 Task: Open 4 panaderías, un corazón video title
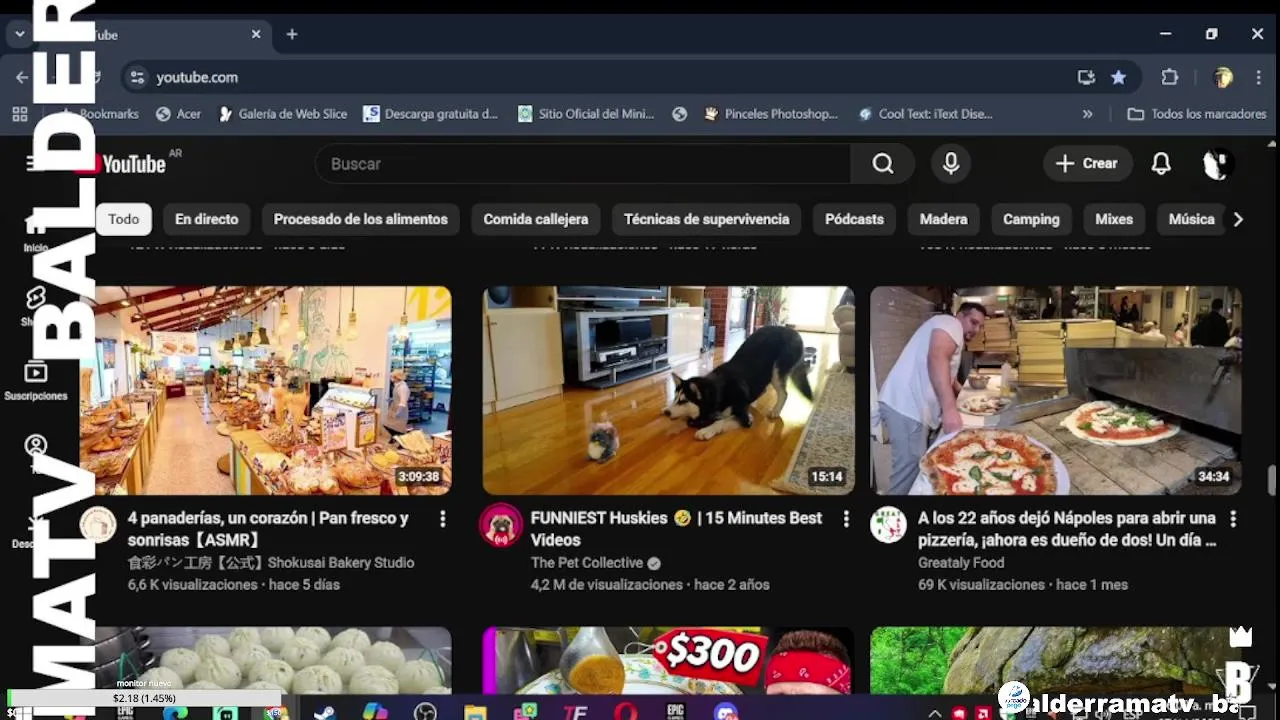(x=268, y=529)
